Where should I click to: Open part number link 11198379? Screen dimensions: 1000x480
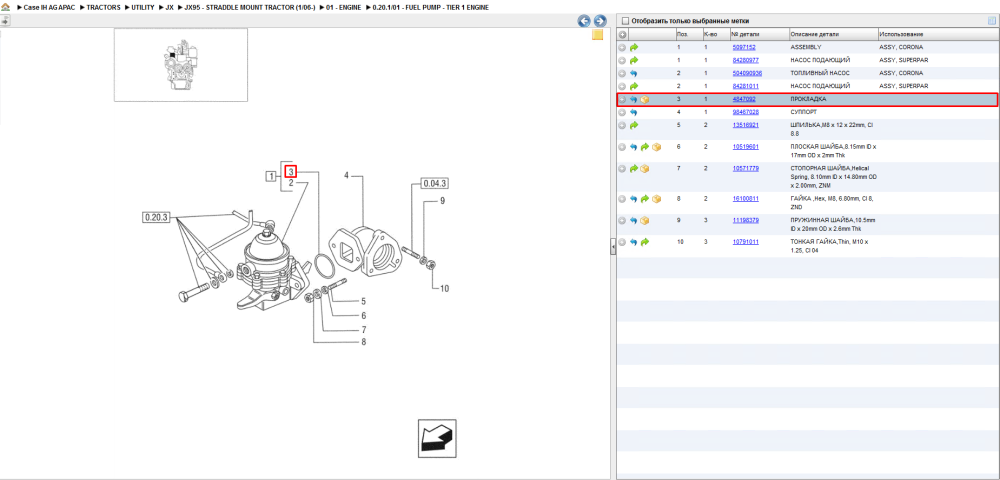(746, 221)
